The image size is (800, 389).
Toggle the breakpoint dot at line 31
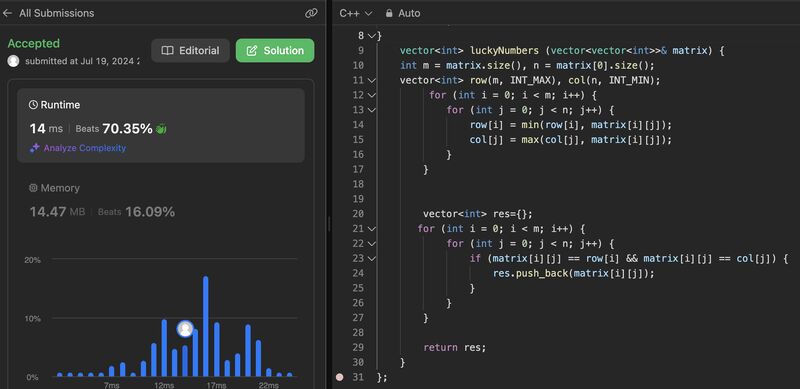(340, 377)
